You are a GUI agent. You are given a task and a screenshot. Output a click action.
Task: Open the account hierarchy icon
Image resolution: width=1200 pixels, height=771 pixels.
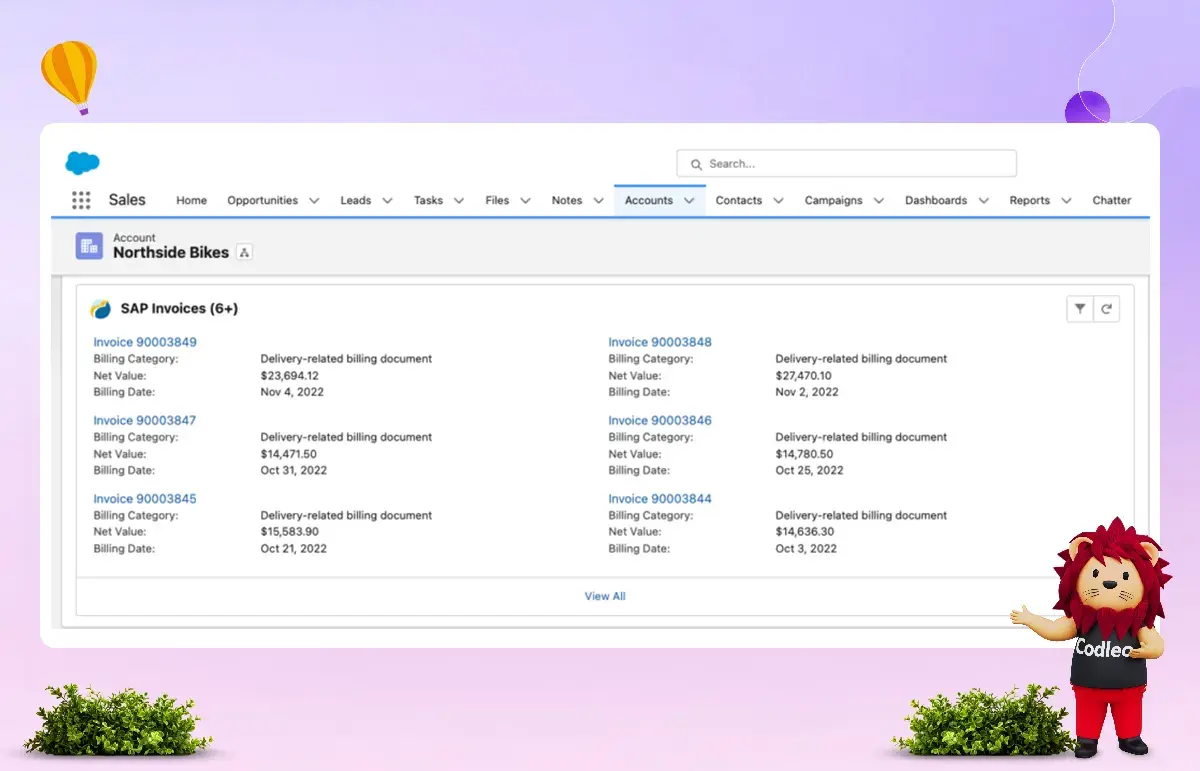pyautogui.click(x=244, y=253)
